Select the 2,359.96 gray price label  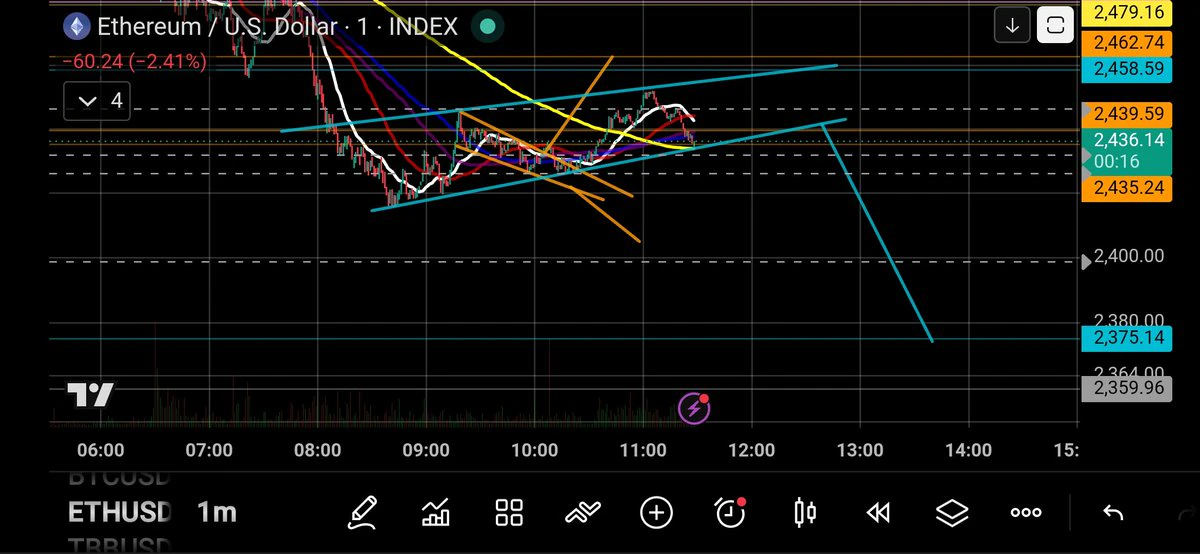click(x=1129, y=388)
